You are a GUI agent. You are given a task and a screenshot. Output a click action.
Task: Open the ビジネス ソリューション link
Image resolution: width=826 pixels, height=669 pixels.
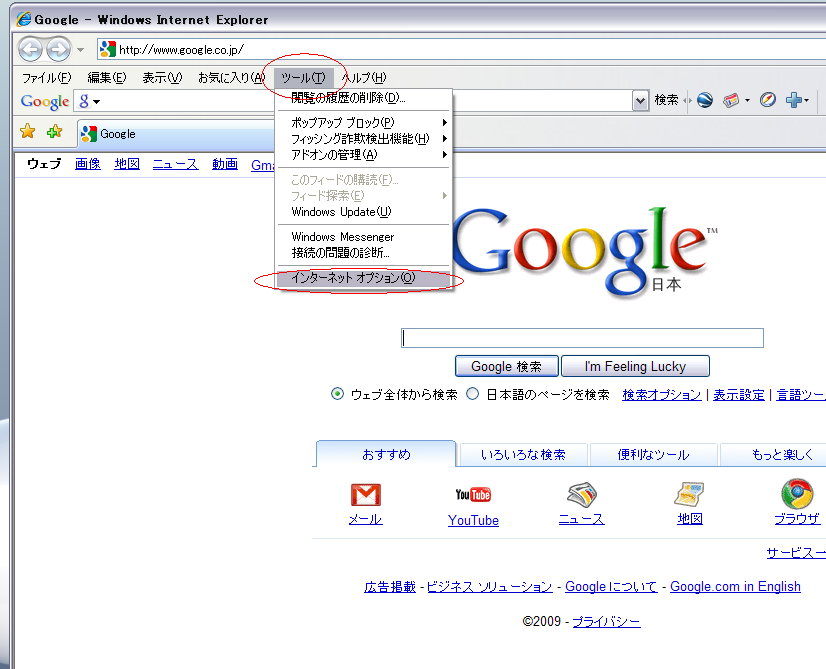(x=489, y=587)
